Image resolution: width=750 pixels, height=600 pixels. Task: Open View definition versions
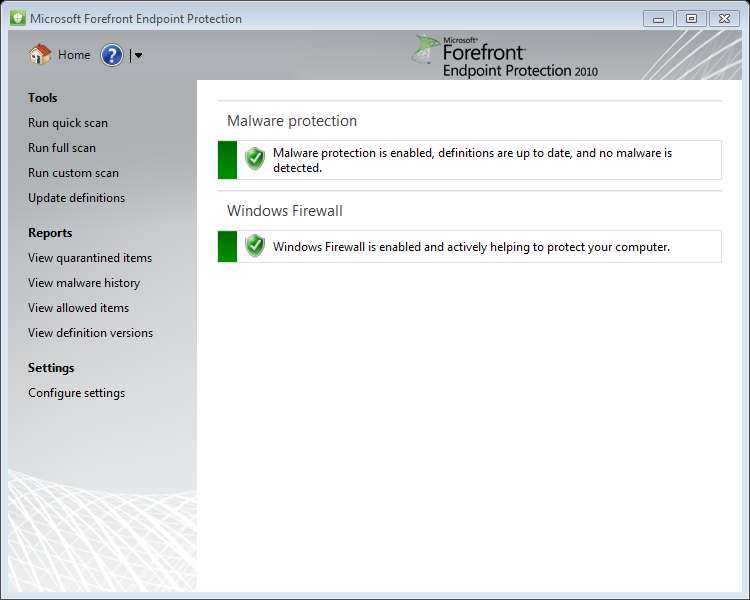[x=90, y=333]
